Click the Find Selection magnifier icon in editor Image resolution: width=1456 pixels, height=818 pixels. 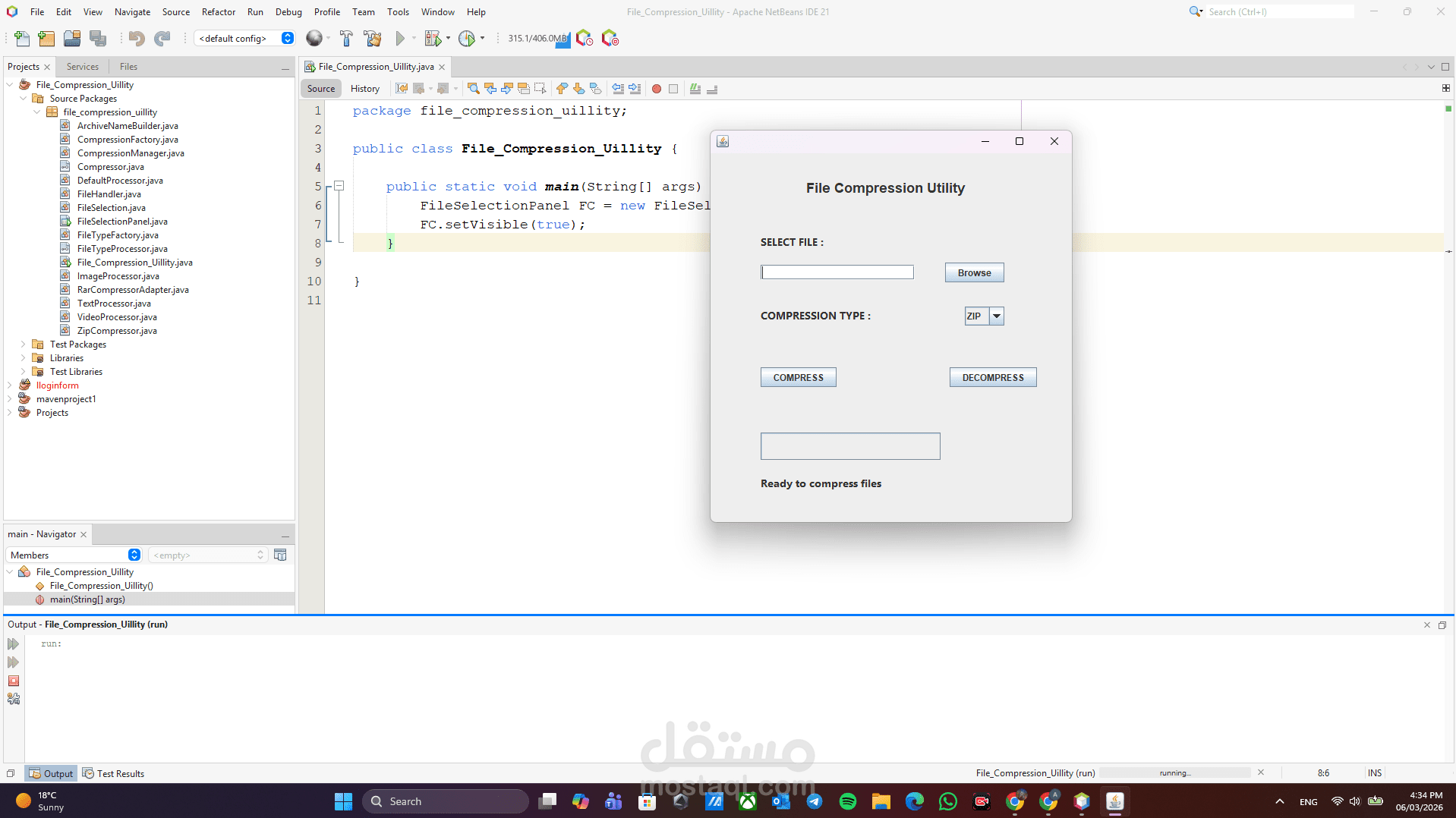(474, 89)
